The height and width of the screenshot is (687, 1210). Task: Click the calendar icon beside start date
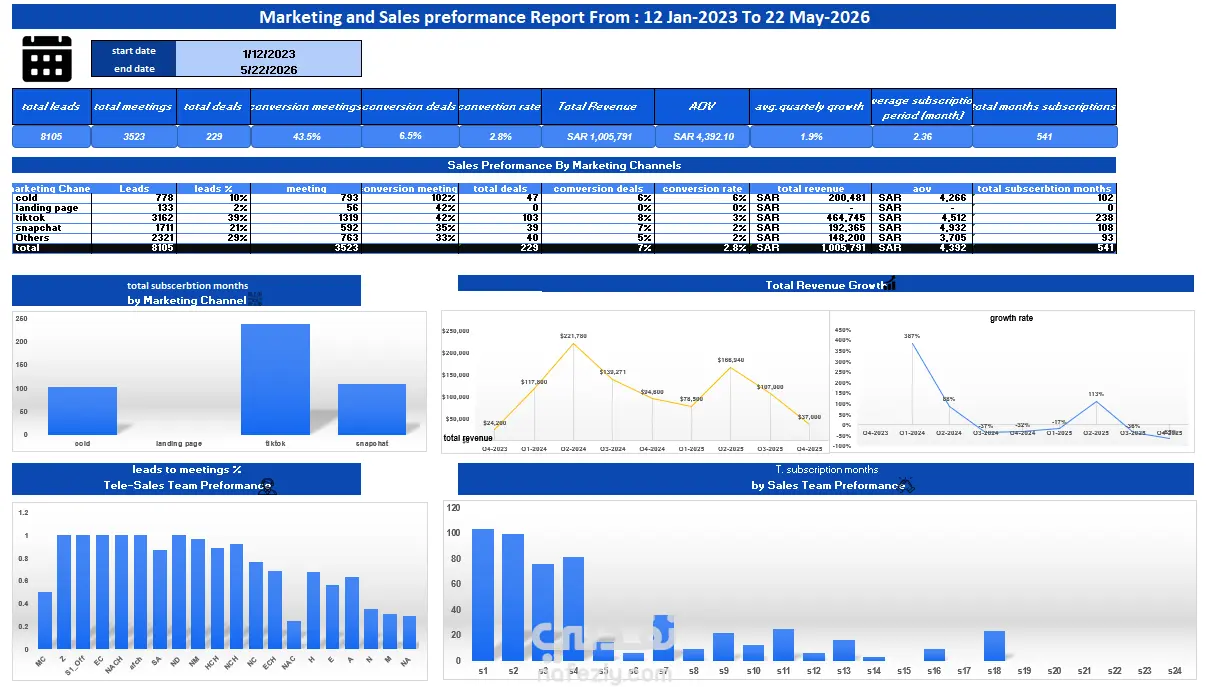coord(47,57)
